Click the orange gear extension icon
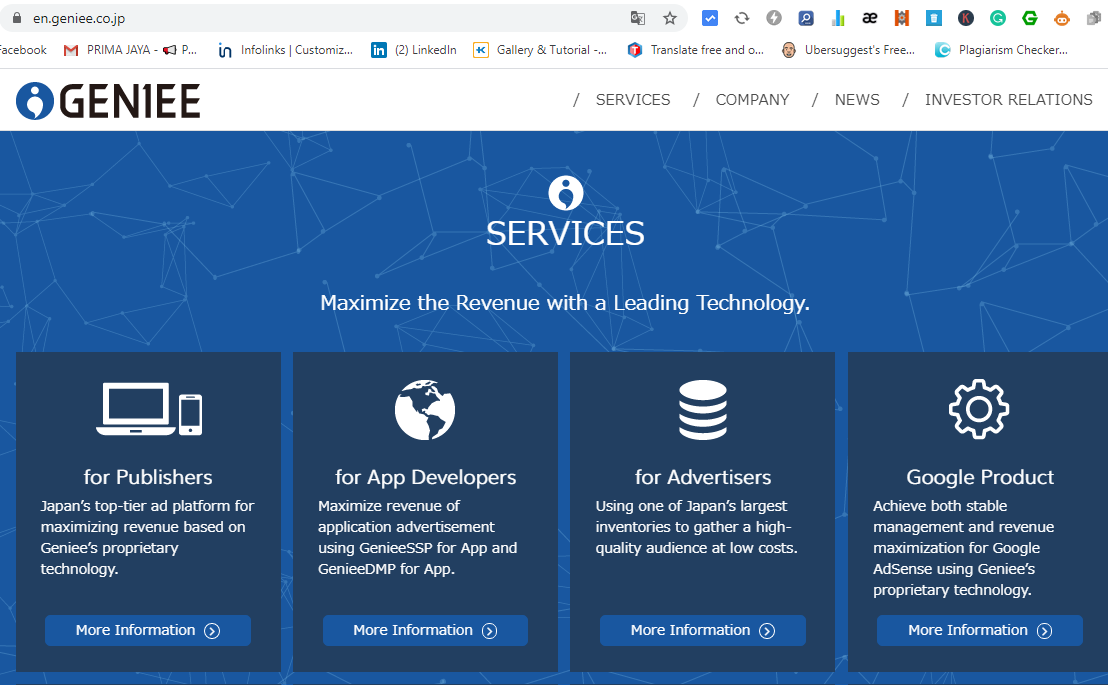1108x685 pixels. (902, 18)
